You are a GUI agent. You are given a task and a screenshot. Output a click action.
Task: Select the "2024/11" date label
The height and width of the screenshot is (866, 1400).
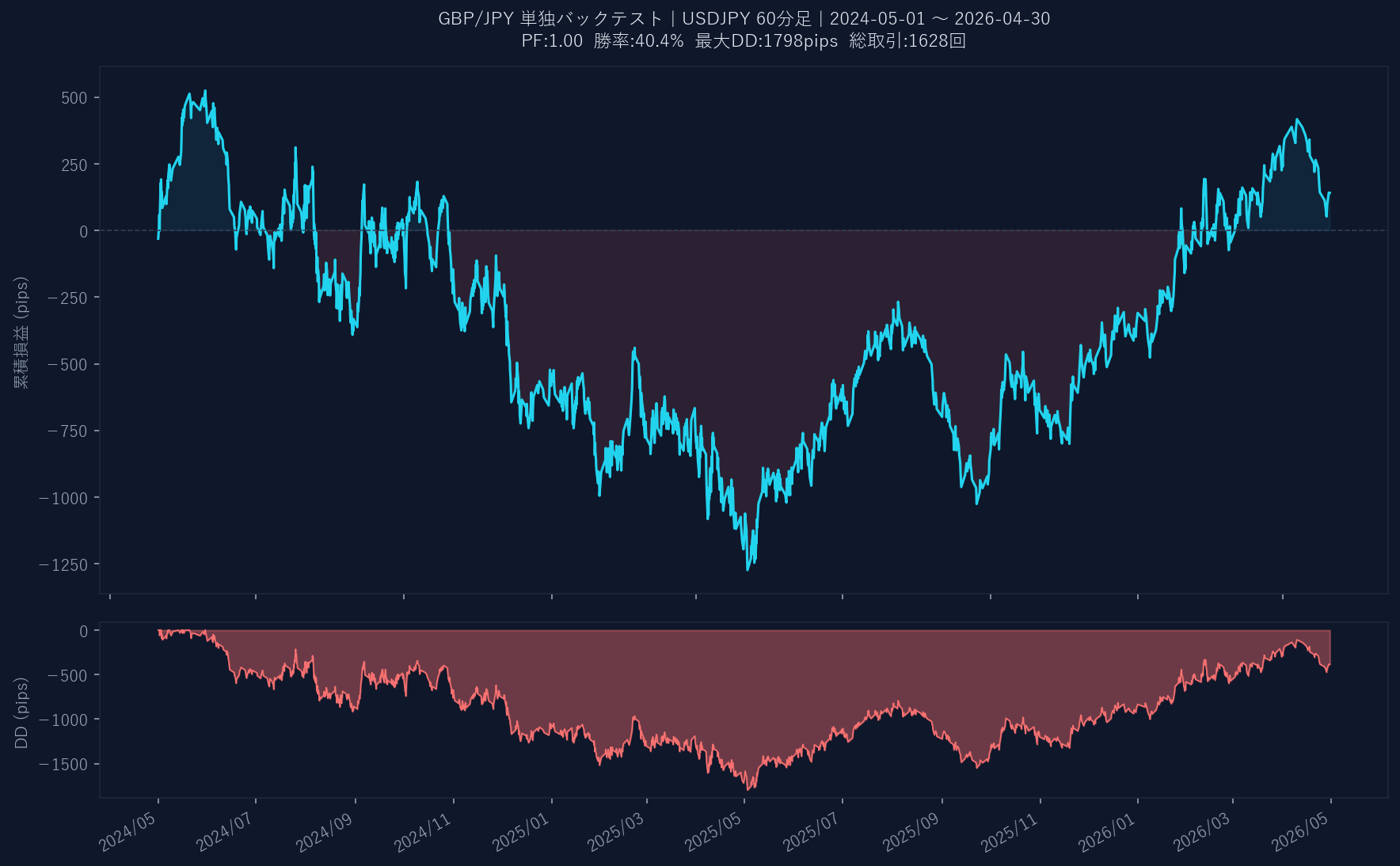pyautogui.click(x=424, y=831)
